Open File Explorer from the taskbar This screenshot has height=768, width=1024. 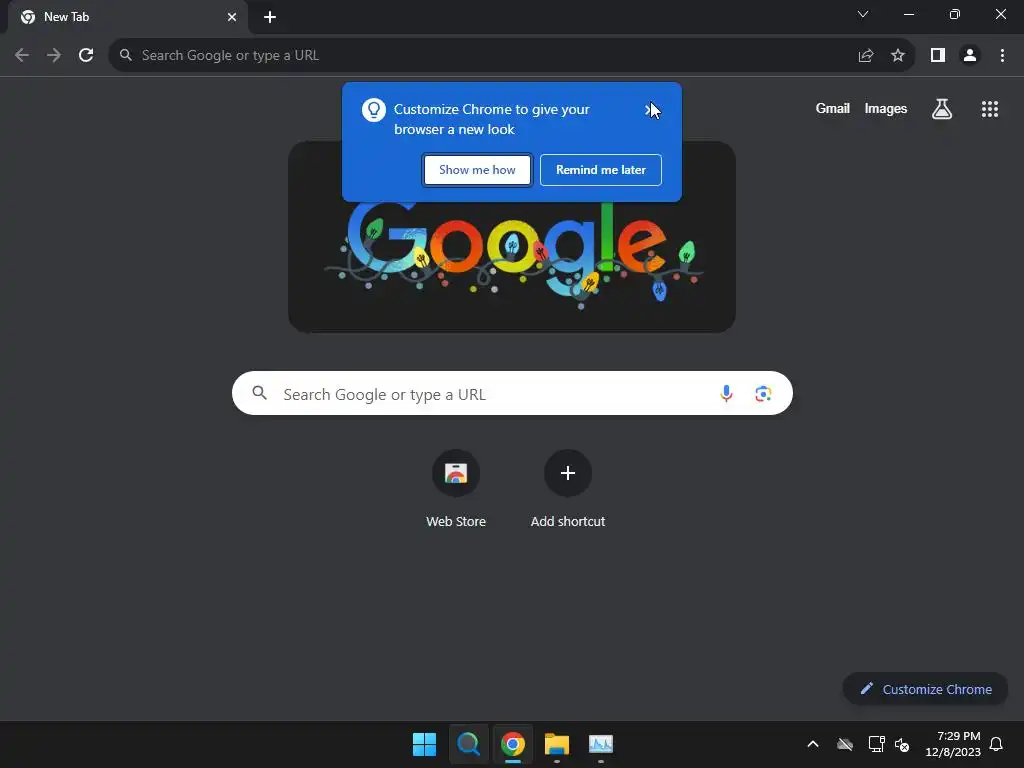(557, 744)
